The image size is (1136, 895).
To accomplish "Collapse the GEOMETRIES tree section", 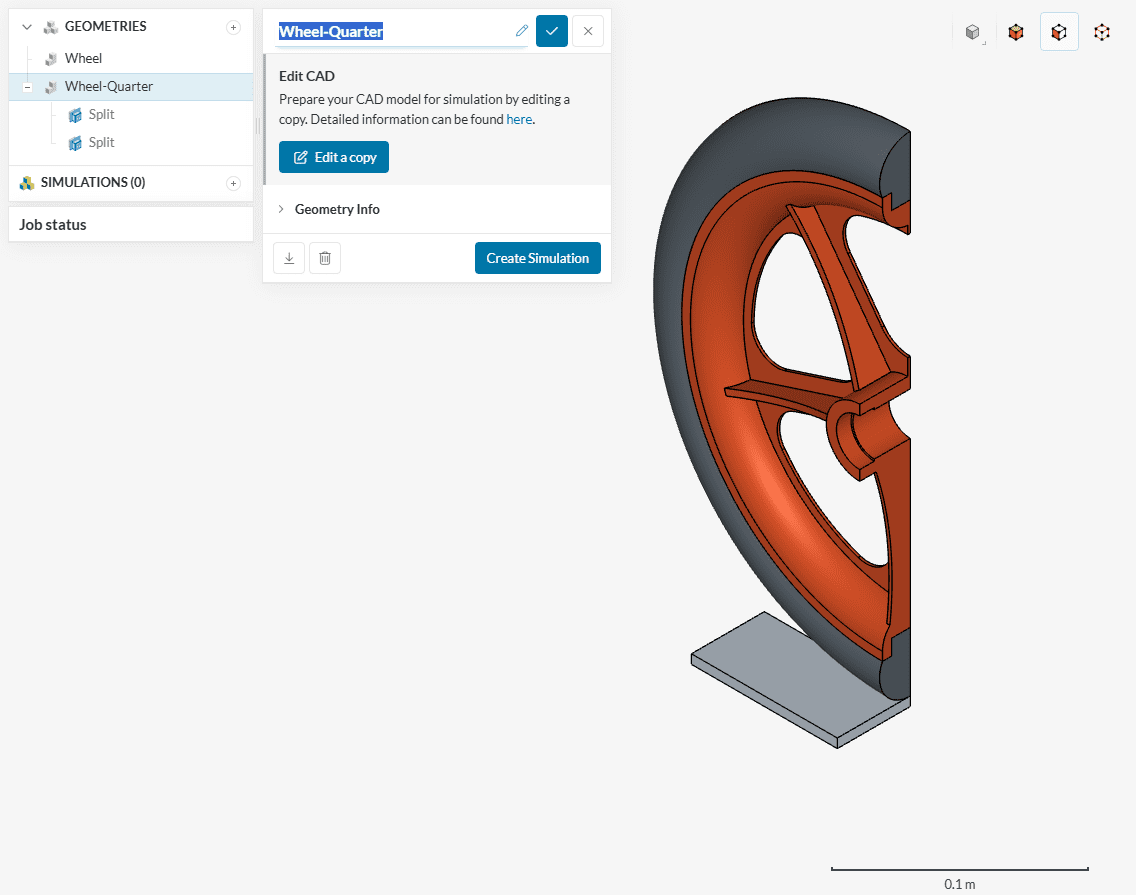I will pos(27,27).
